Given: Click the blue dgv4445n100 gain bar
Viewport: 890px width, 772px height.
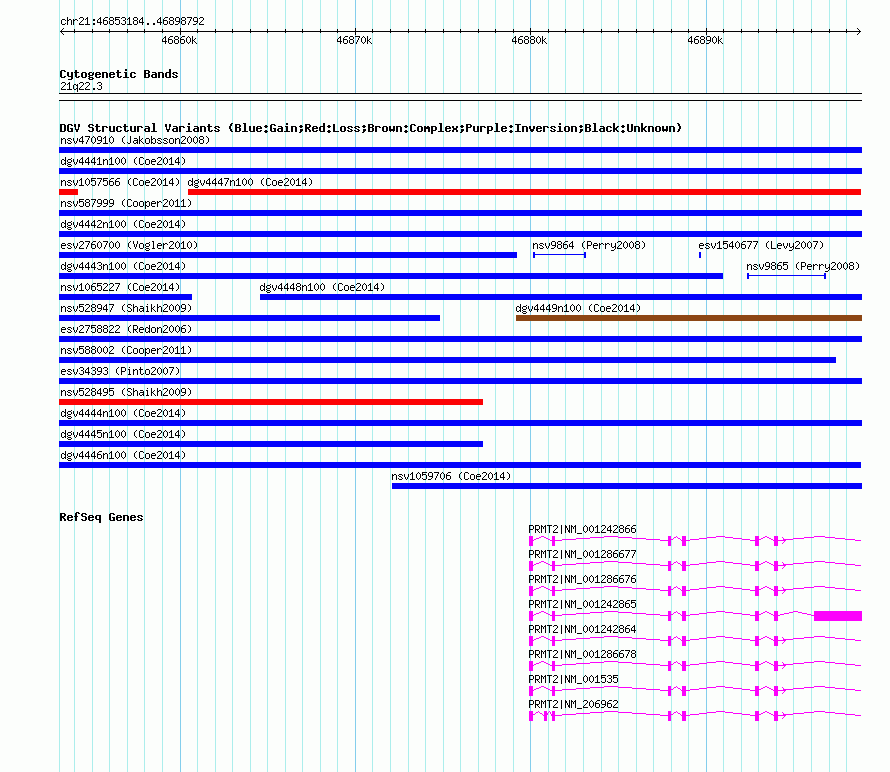Looking at the screenshot, I should tap(271, 444).
